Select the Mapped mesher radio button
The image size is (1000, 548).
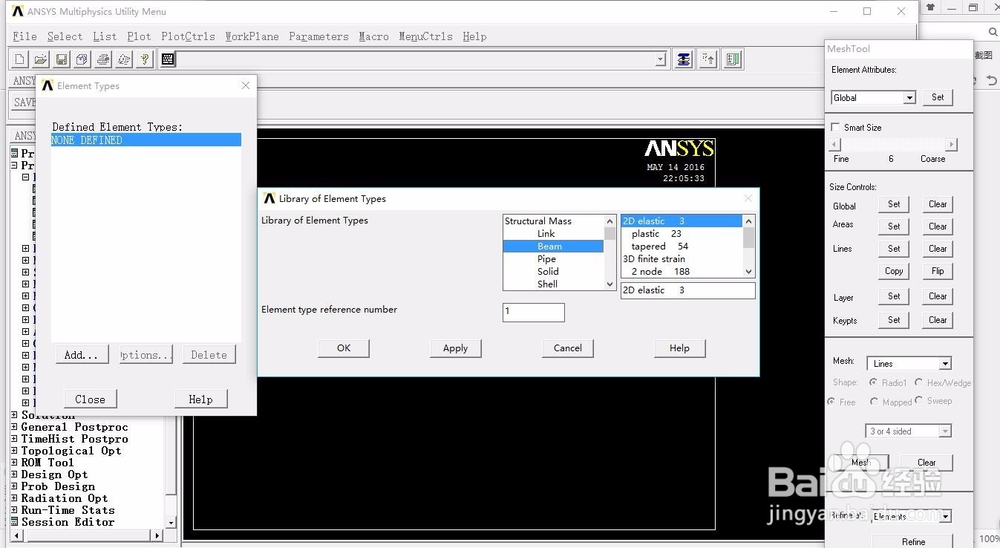click(x=874, y=401)
